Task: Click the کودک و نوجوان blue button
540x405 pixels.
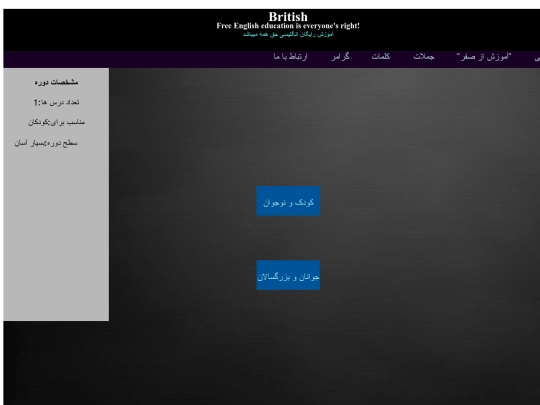Action: [288, 201]
